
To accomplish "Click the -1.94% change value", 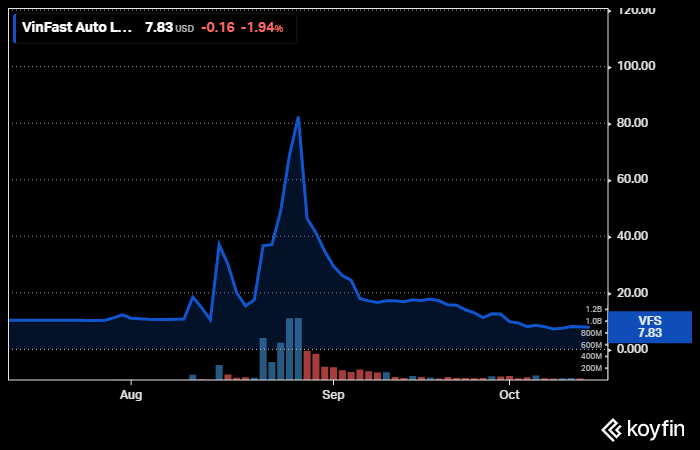I will click(261, 27).
